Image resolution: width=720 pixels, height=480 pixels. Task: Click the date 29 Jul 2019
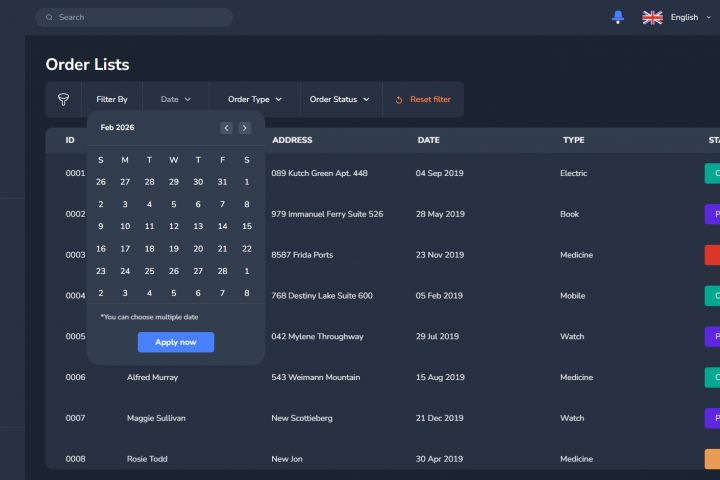tap(437, 336)
